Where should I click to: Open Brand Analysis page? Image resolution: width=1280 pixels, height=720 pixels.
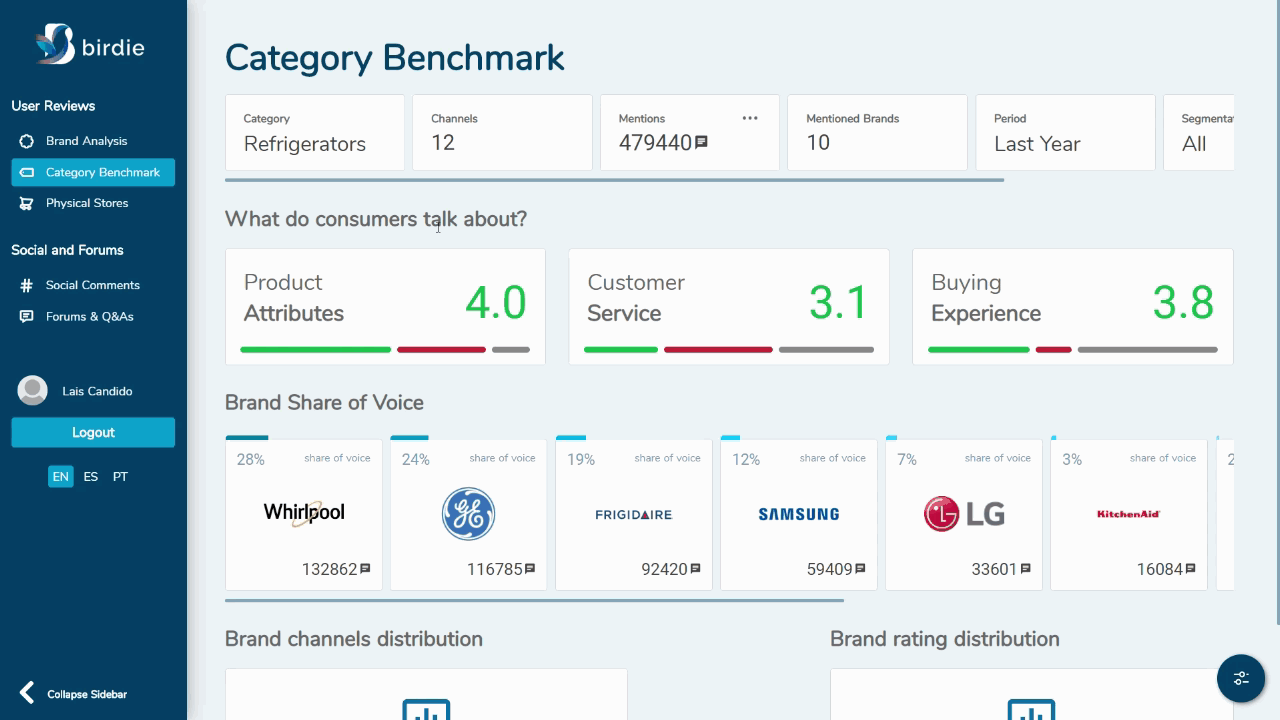coord(86,141)
